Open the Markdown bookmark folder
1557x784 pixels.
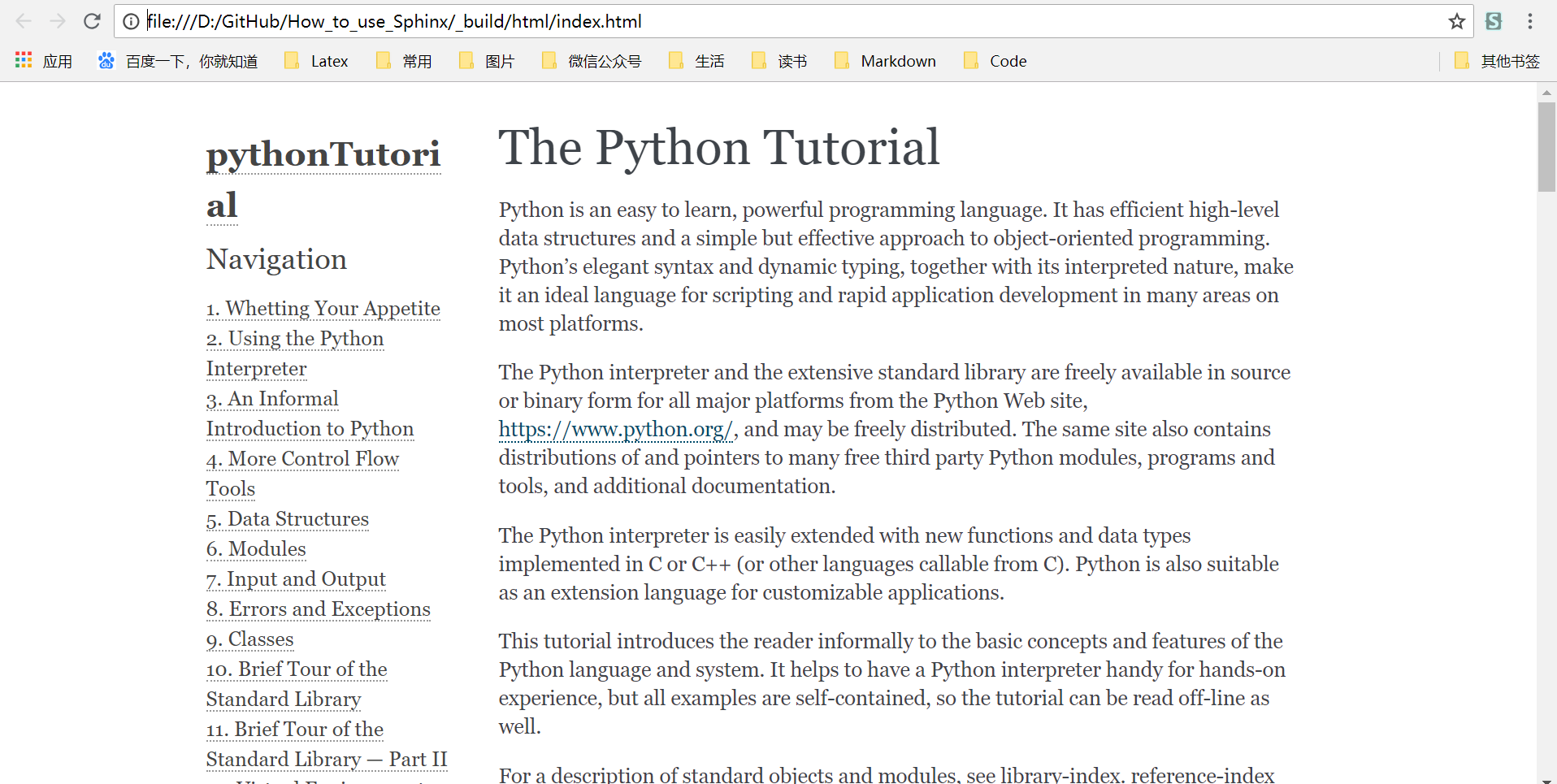point(885,61)
